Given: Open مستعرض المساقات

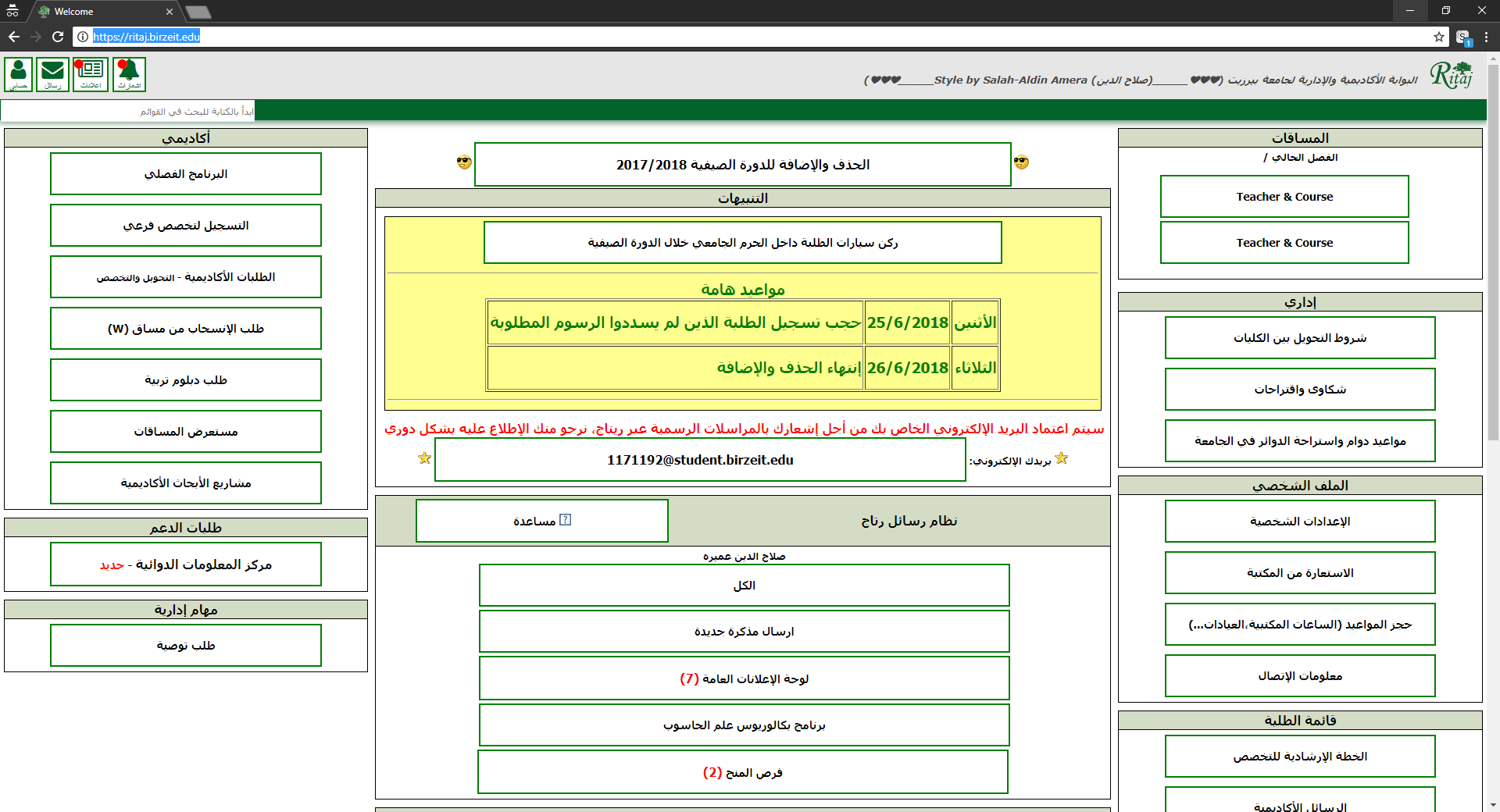Looking at the screenshot, I should click(186, 432).
